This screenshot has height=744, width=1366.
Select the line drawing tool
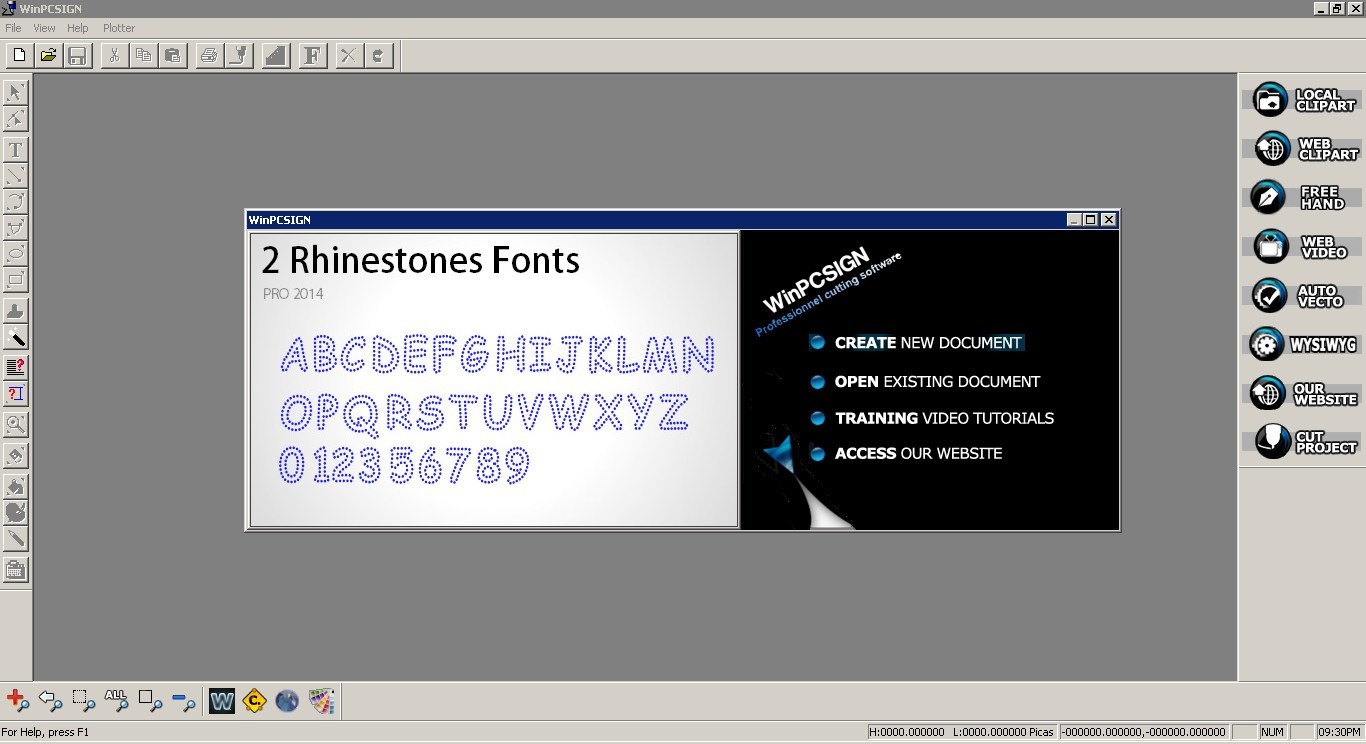15,176
